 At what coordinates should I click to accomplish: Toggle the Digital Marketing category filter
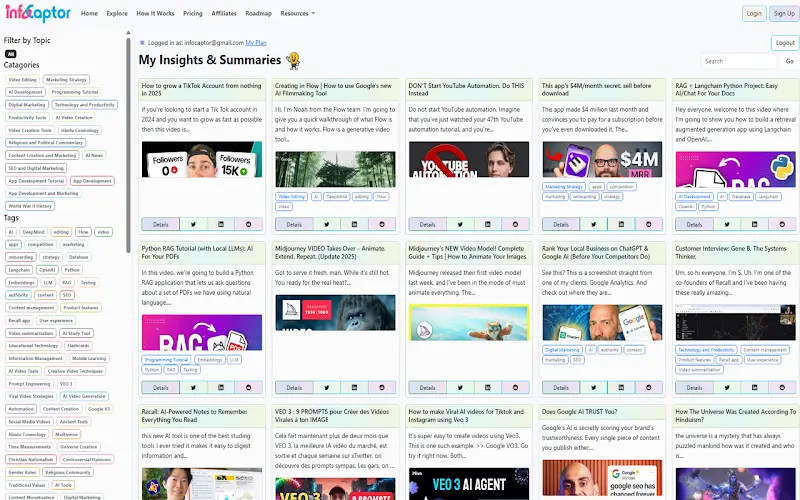point(27,105)
